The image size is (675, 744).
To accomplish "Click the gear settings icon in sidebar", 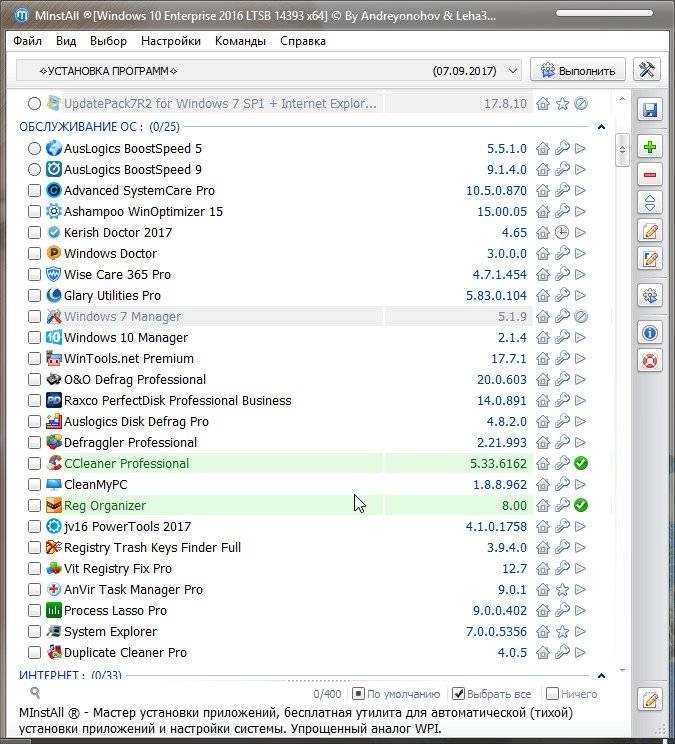I will pos(649,296).
